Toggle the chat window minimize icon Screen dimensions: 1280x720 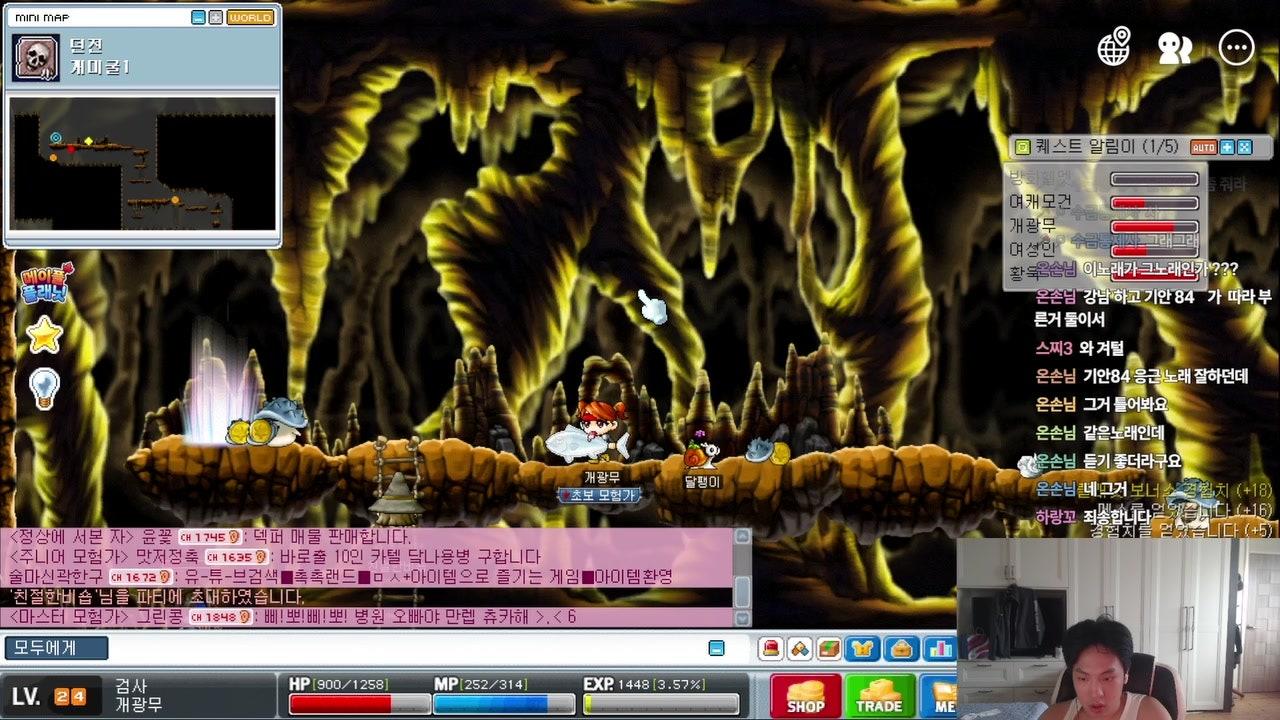[x=716, y=648]
